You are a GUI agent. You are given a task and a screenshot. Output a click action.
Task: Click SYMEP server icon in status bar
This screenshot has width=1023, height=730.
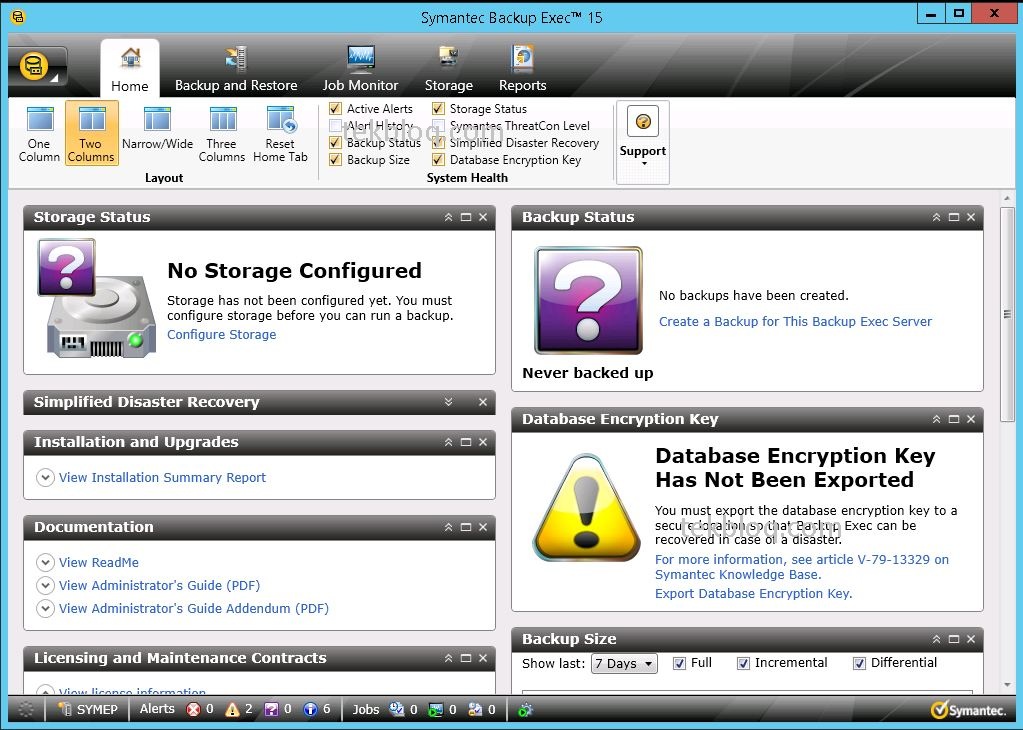click(x=65, y=710)
